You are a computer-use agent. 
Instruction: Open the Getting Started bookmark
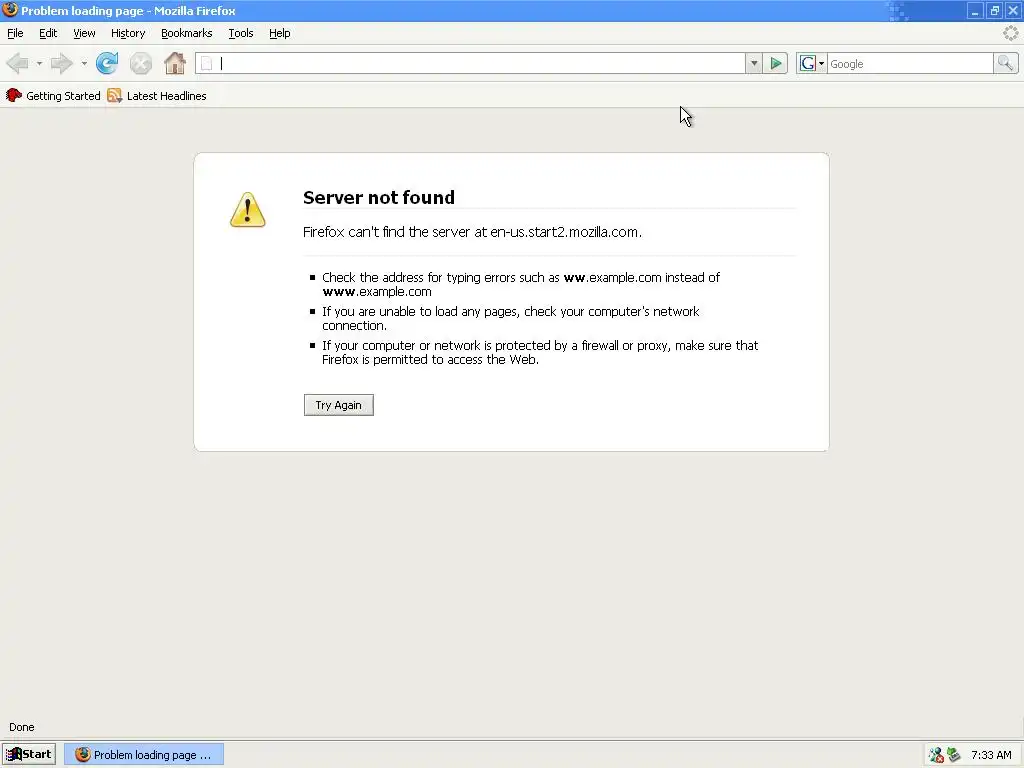53,96
